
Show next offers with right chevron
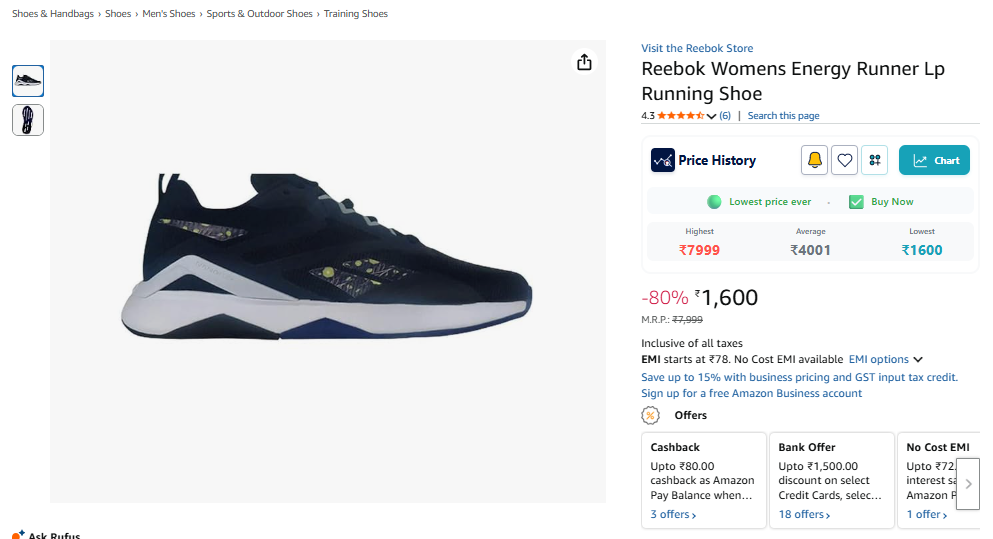click(968, 484)
